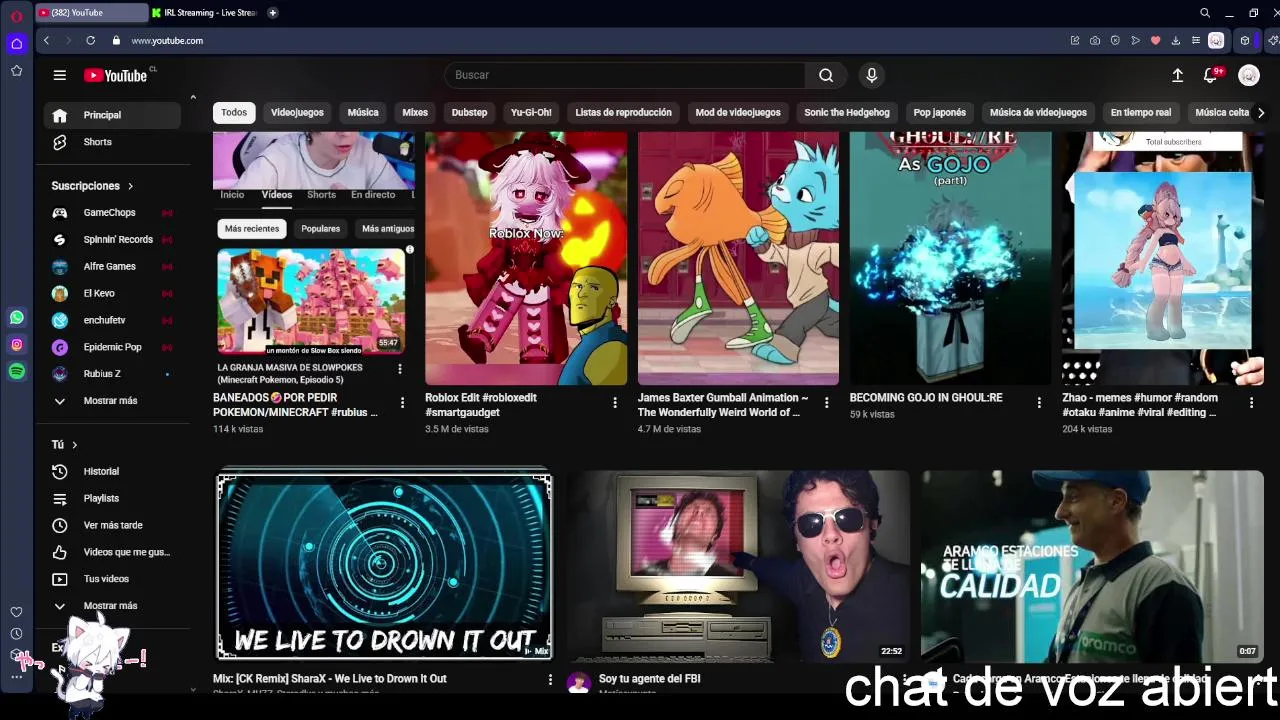The image size is (1280, 720).
Task: Open the account avatar menu
Action: coord(1249,75)
